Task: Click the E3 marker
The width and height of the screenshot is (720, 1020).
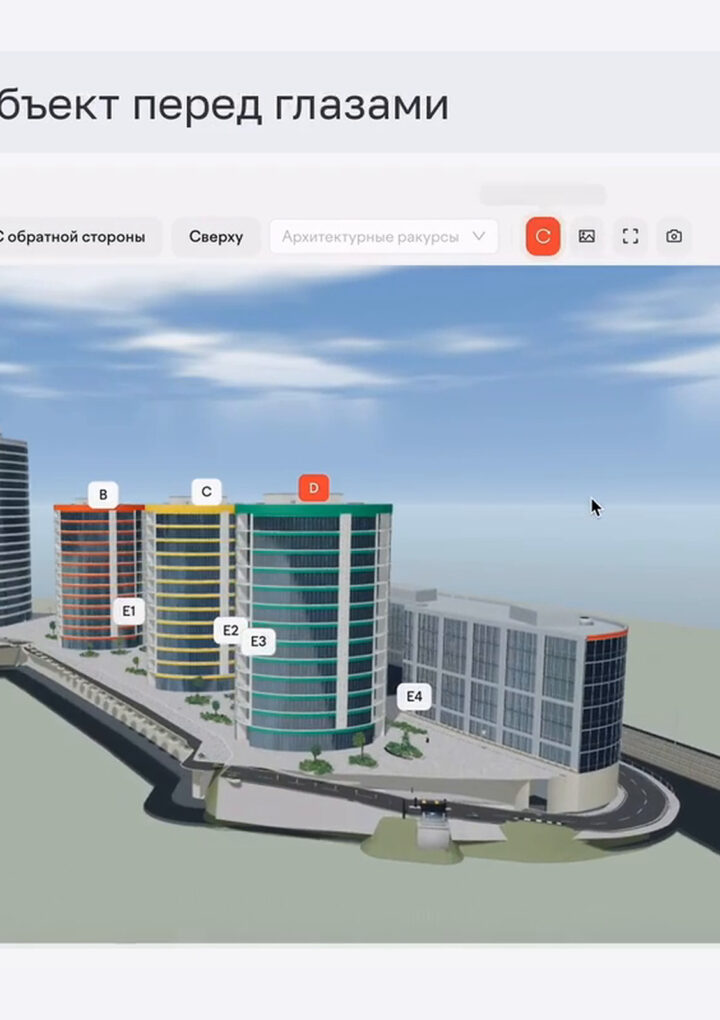Action: (258, 641)
